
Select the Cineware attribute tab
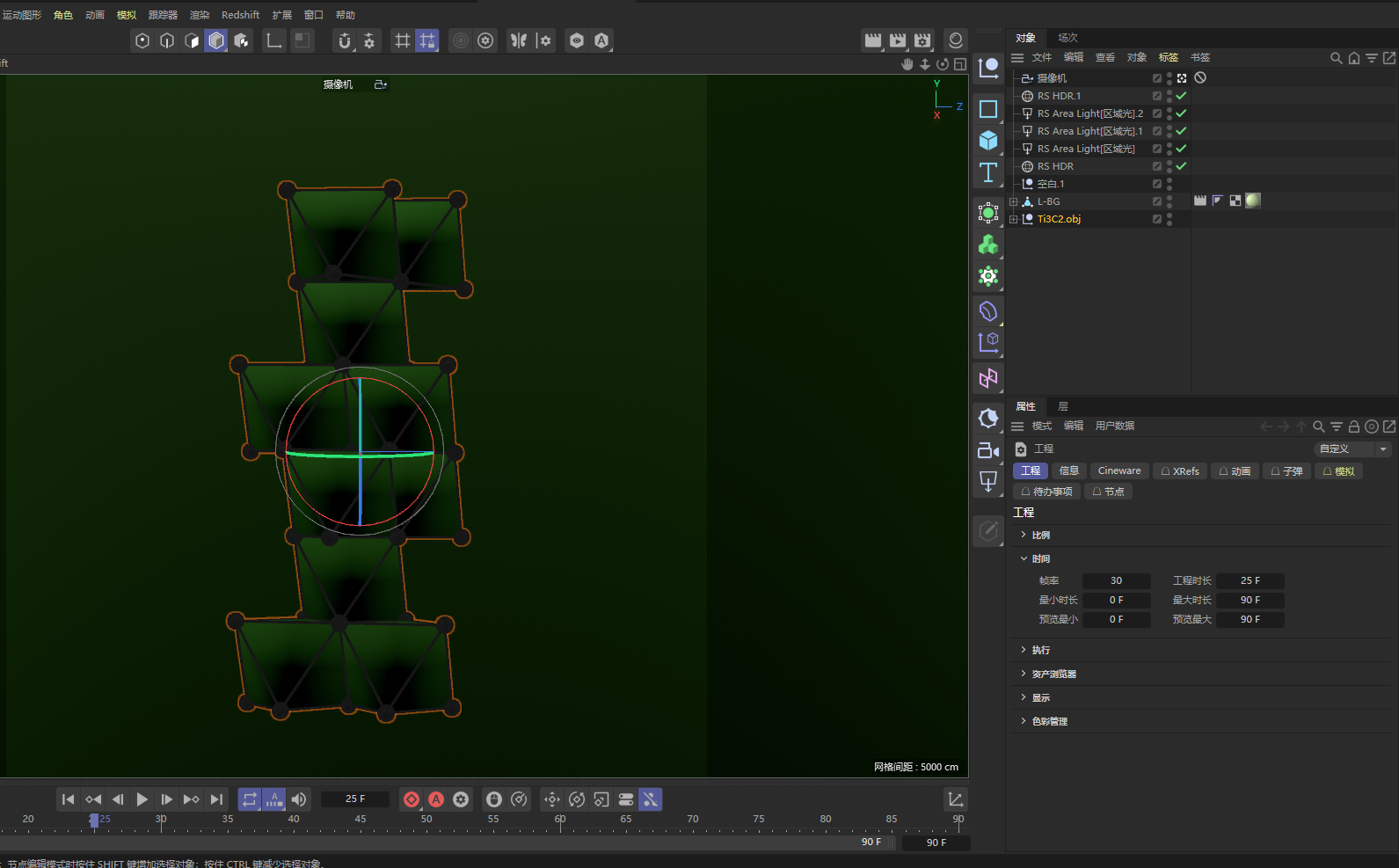click(x=1119, y=471)
